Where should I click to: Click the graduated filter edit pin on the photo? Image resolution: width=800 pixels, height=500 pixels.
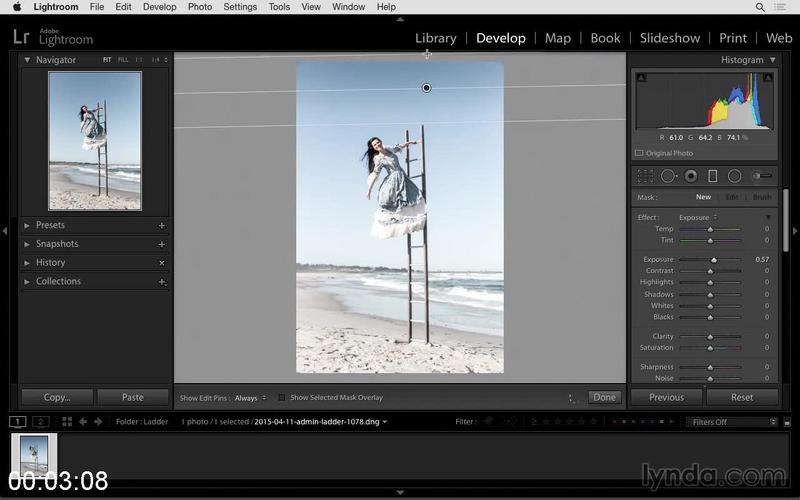427,88
